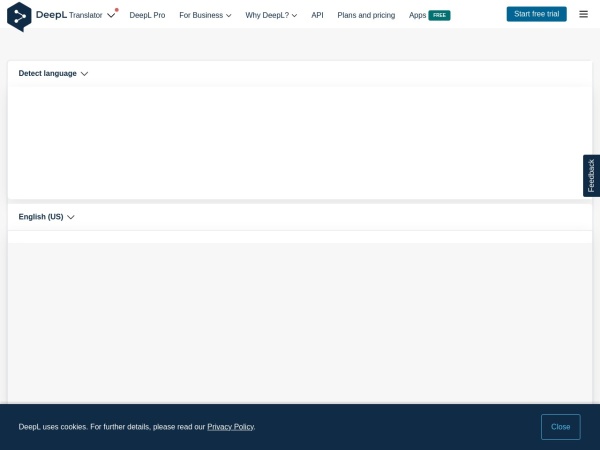
Task: Open the vertical Feedback side tab
Action: pos(591,176)
